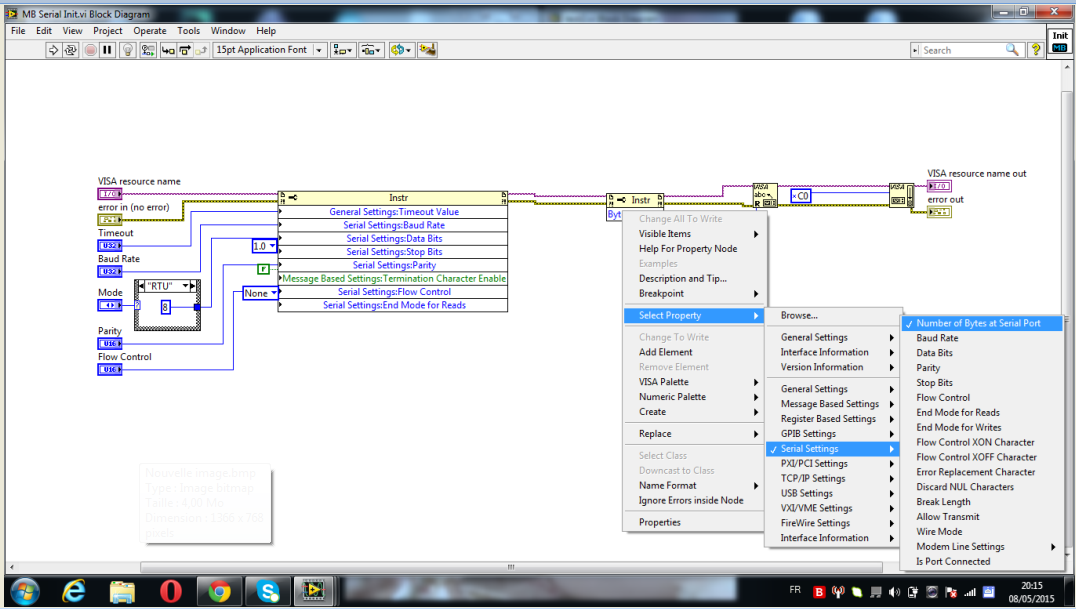Click Add Element in context menu
Viewport: 1076px width, 609px height.
point(694,352)
